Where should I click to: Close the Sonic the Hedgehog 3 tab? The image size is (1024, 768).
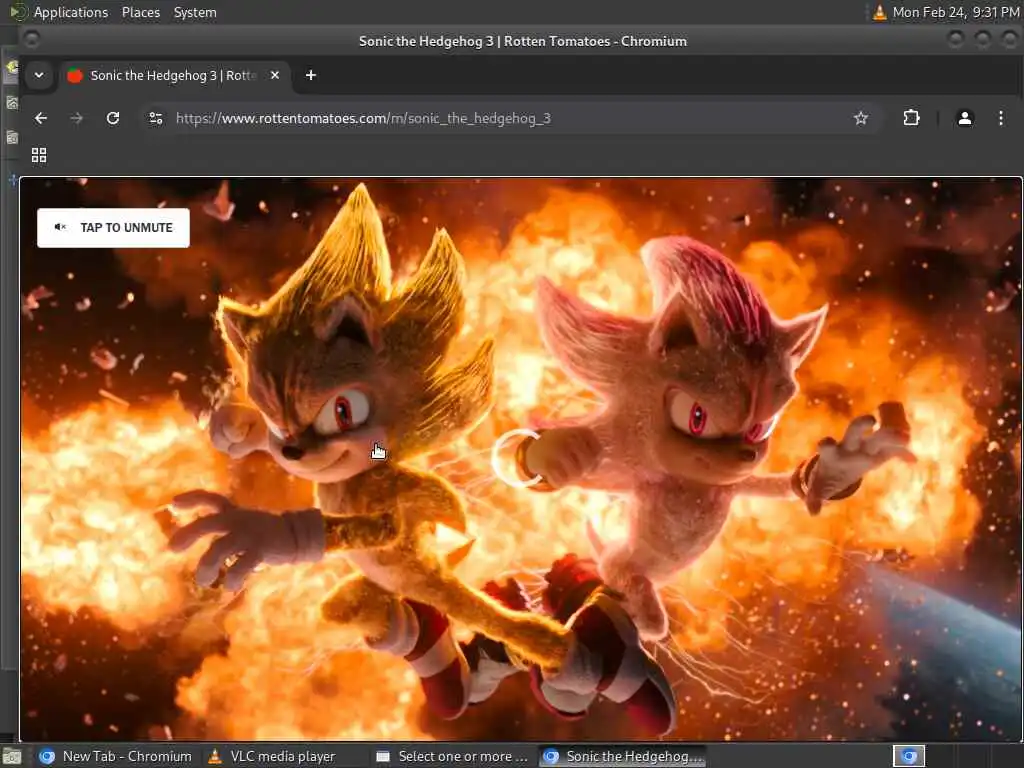point(275,76)
